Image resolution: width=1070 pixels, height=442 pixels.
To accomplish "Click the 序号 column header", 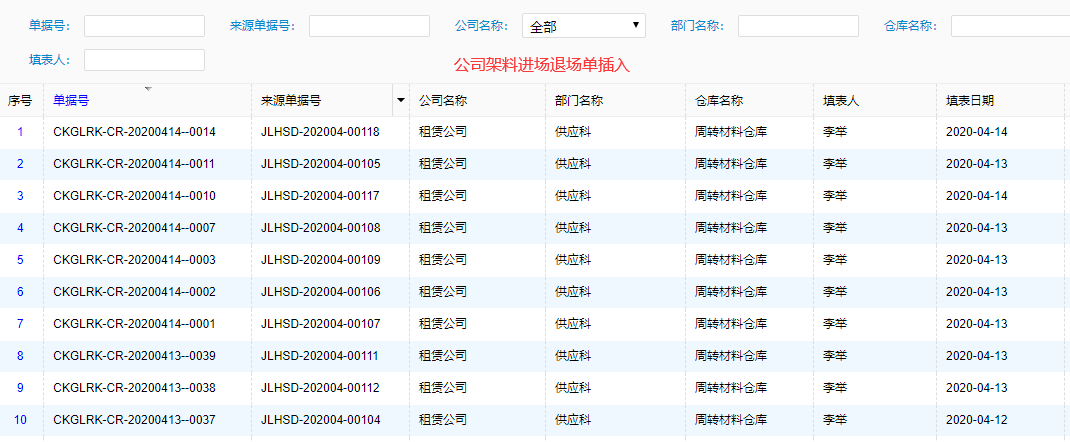I will (x=20, y=101).
